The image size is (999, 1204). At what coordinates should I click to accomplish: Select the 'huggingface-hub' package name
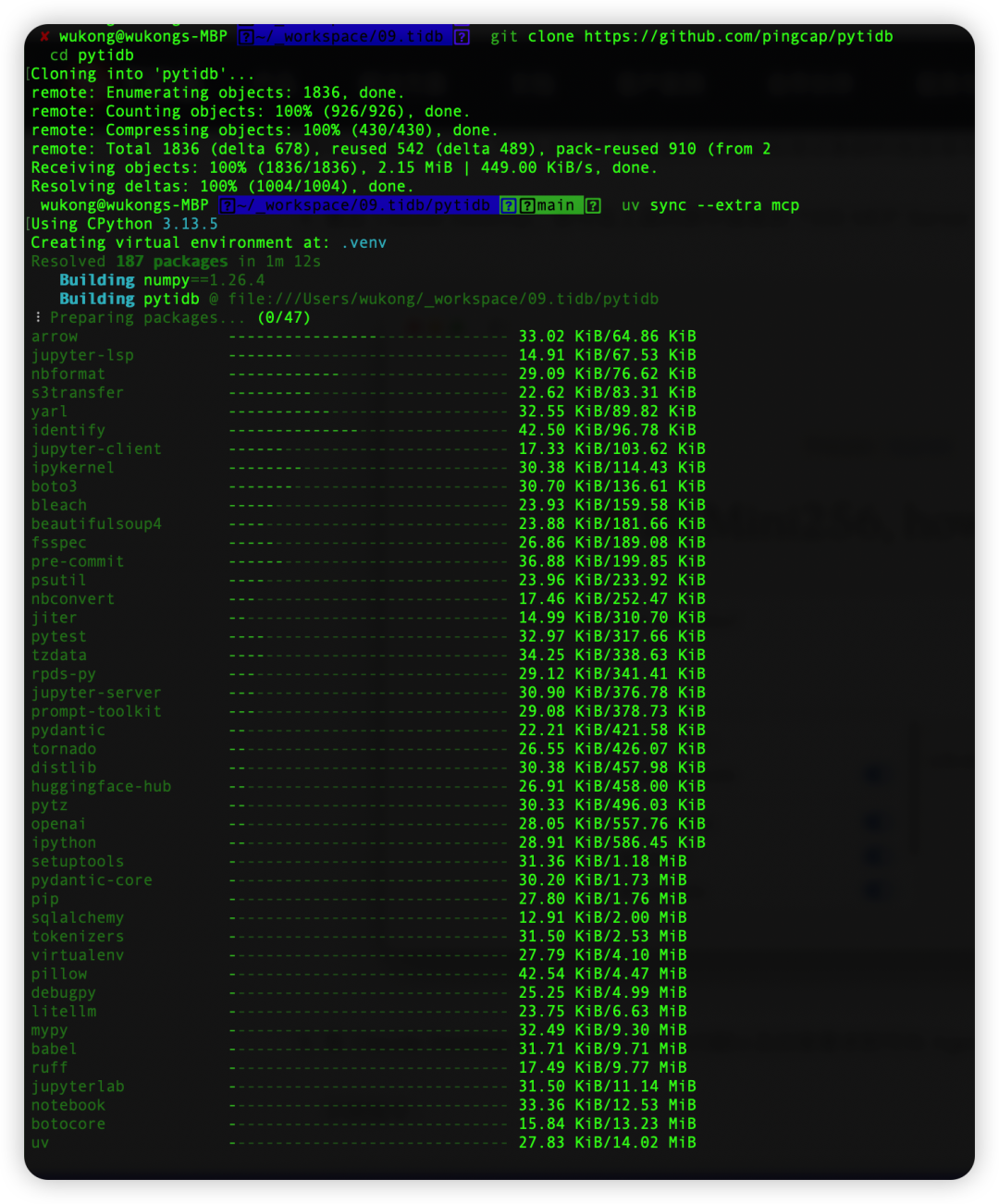click(101, 786)
